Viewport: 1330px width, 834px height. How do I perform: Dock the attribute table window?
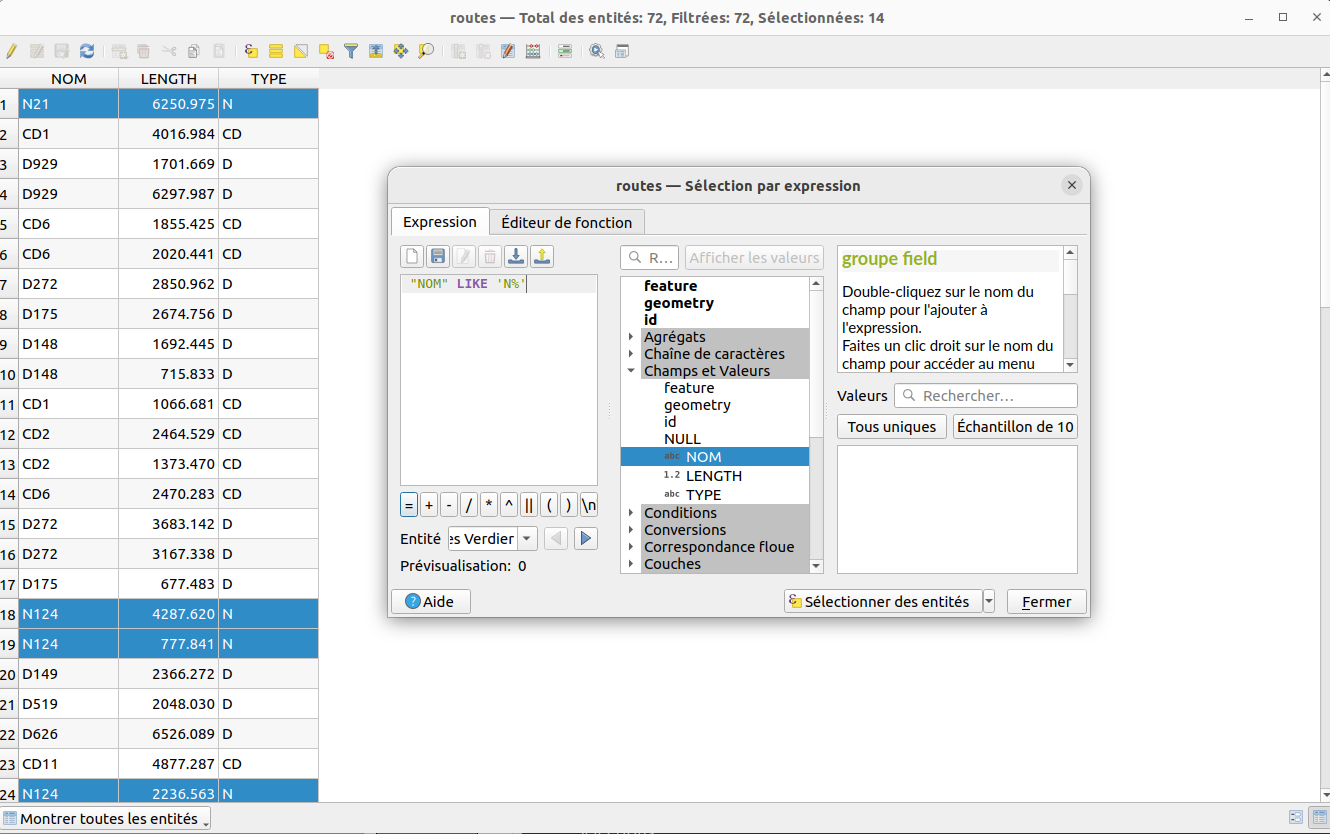point(621,51)
